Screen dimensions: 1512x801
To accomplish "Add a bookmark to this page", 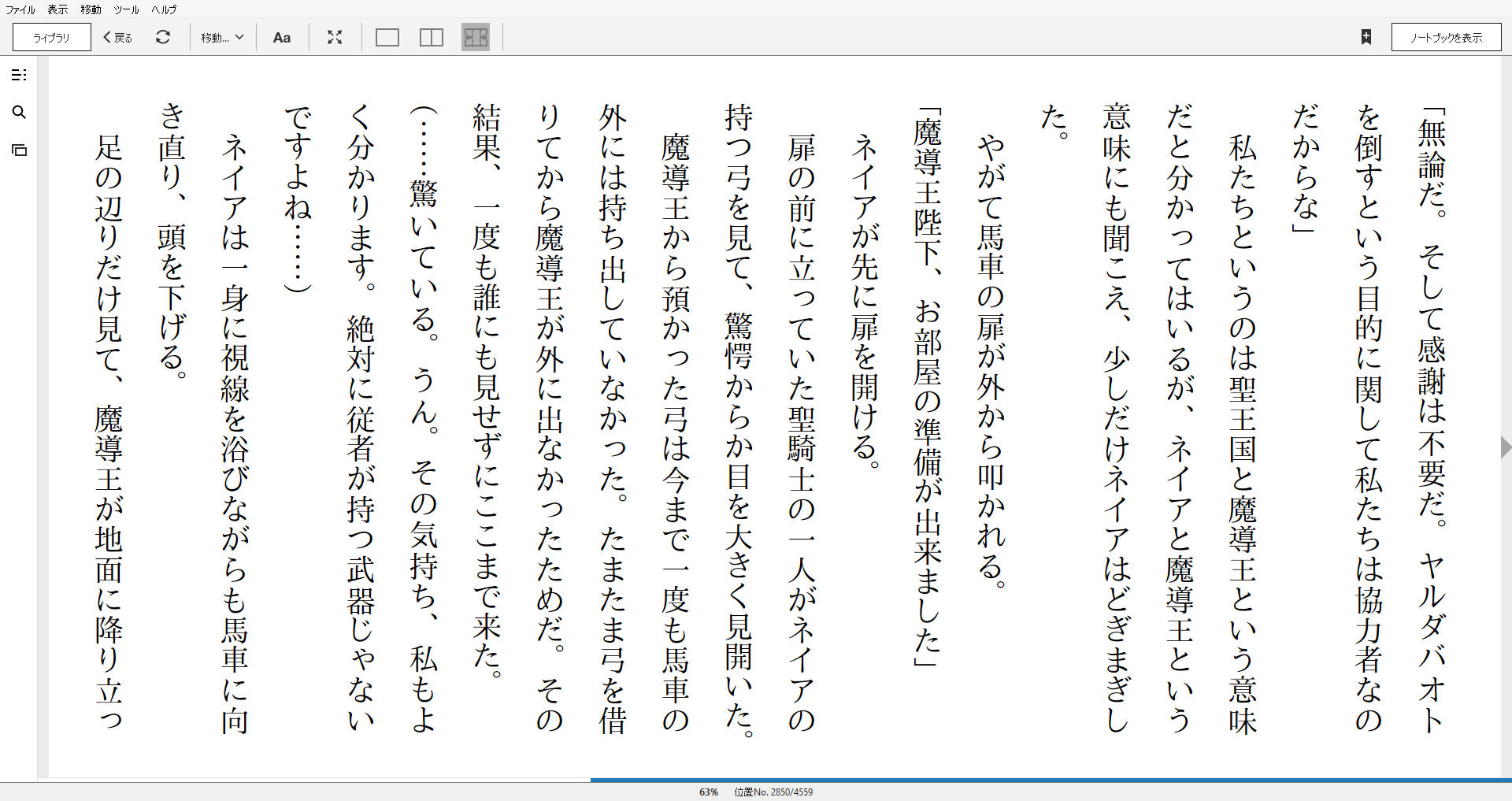I will (x=1366, y=37).
